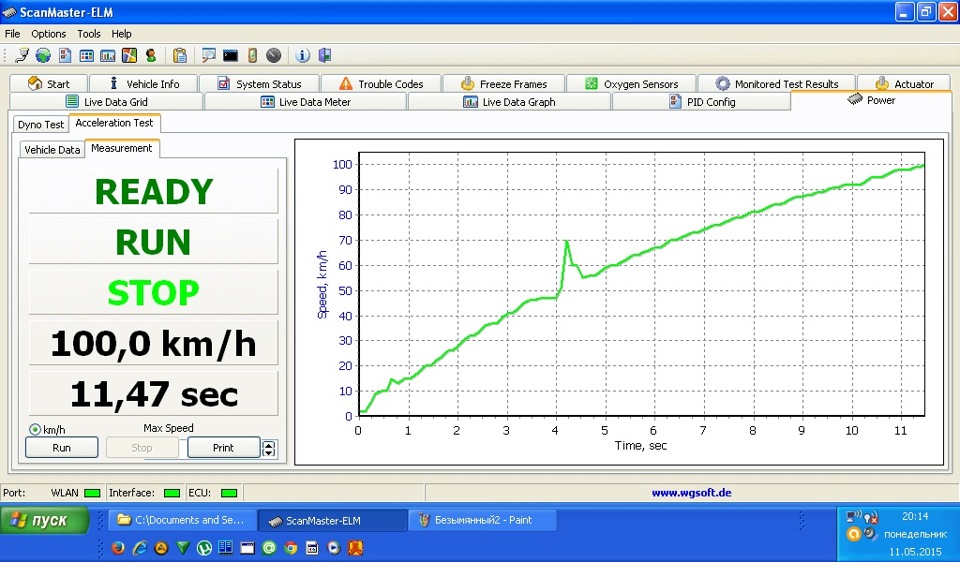
Task: Open the colored grid toolbar icon
Action: (x=86, y=56)
